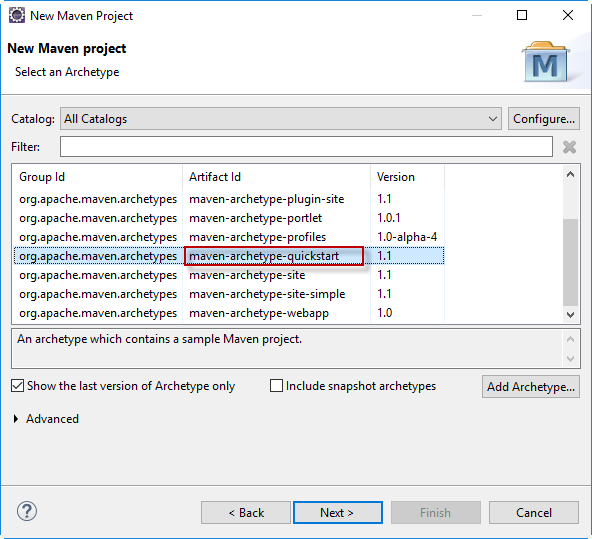Screen dimensions: 592x539
Task: Select the maven-archetype-webapp row
Action: coord(229,313)
